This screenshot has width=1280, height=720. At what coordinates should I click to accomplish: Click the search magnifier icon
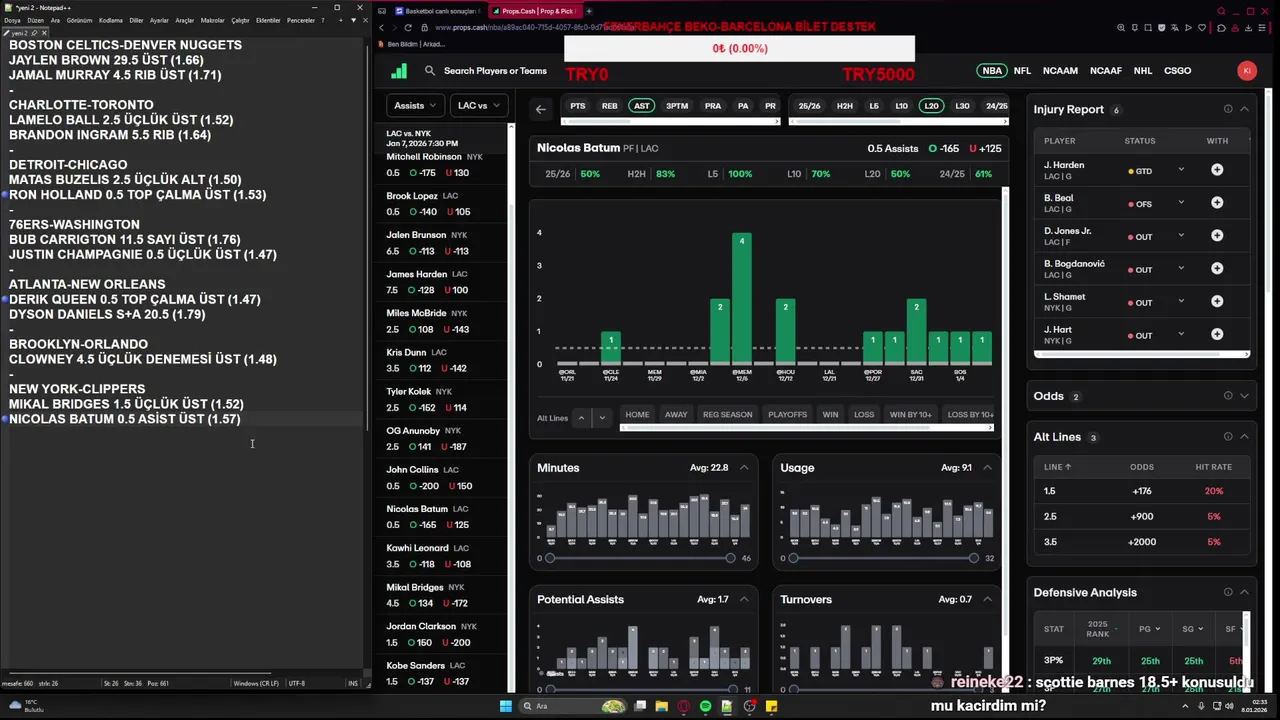[x=430, y=71]
